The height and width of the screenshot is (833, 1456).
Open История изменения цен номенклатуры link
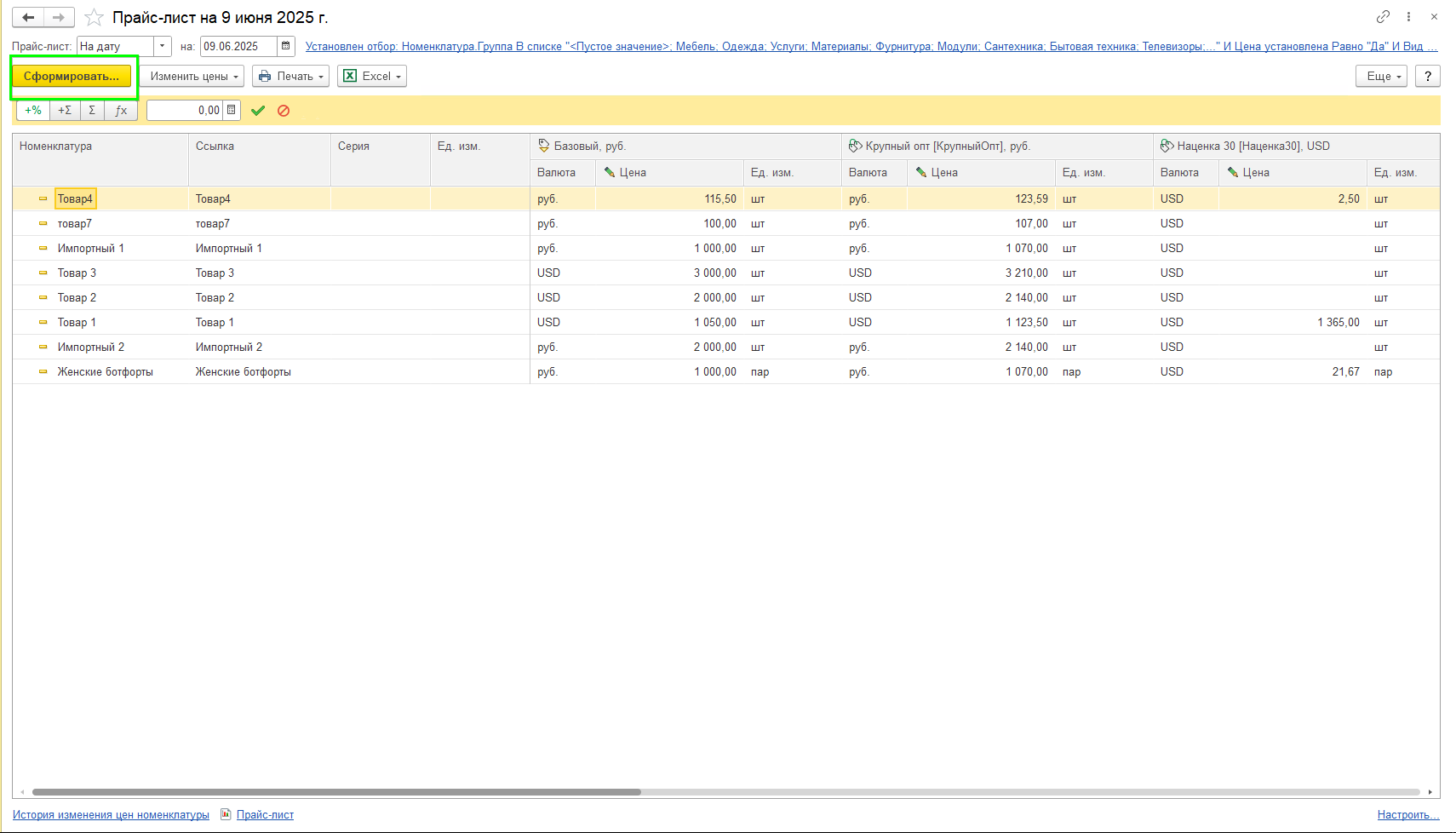click(x=111, y=815)
